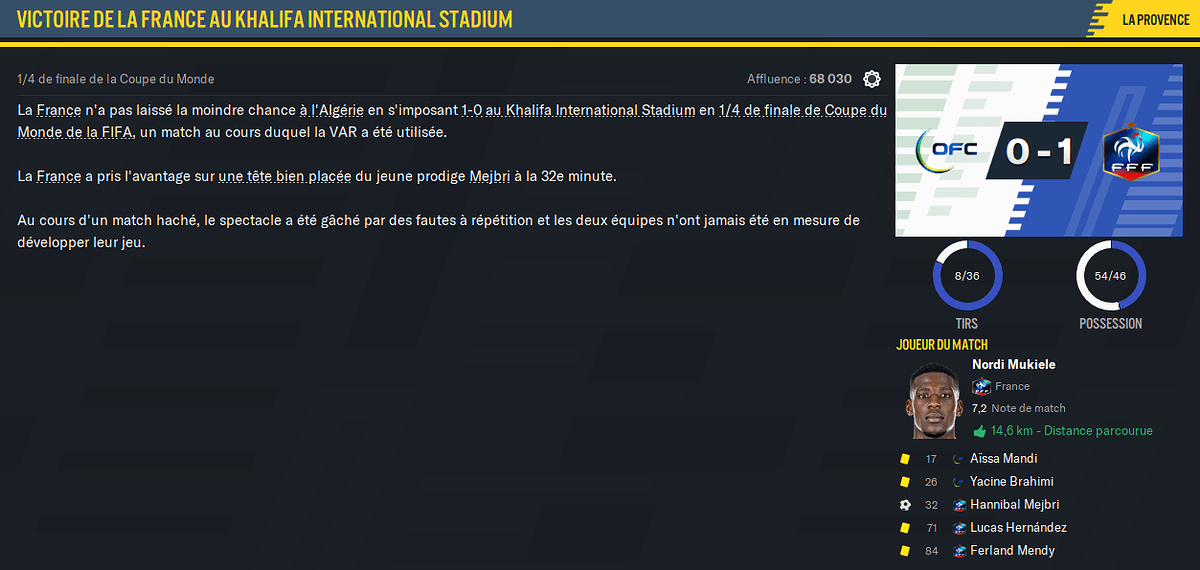
Task: Click Aïssa Mandi's yellow card icon
Action: (x=905, y=459)
